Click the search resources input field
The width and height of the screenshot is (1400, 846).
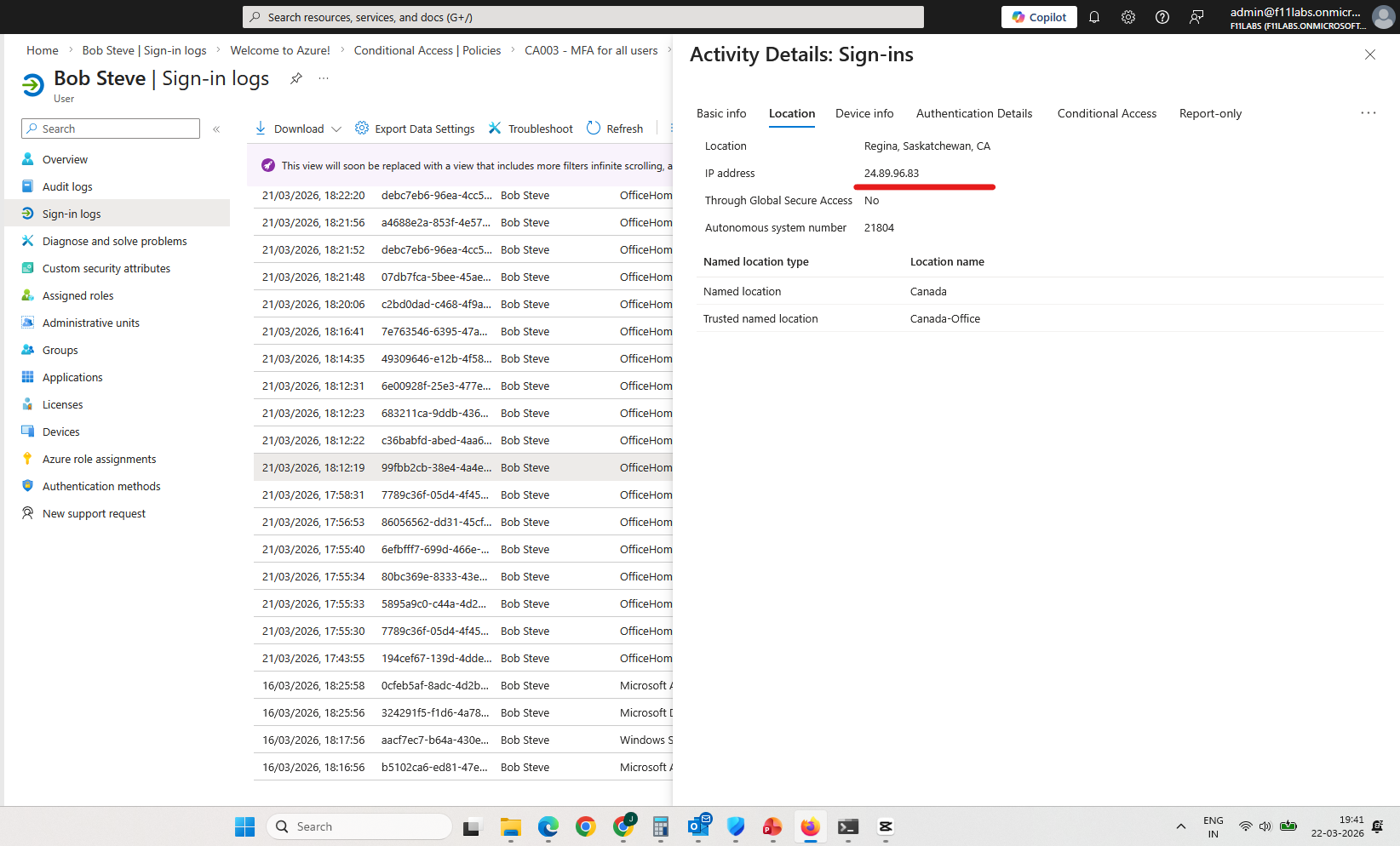tap(583, 17)
